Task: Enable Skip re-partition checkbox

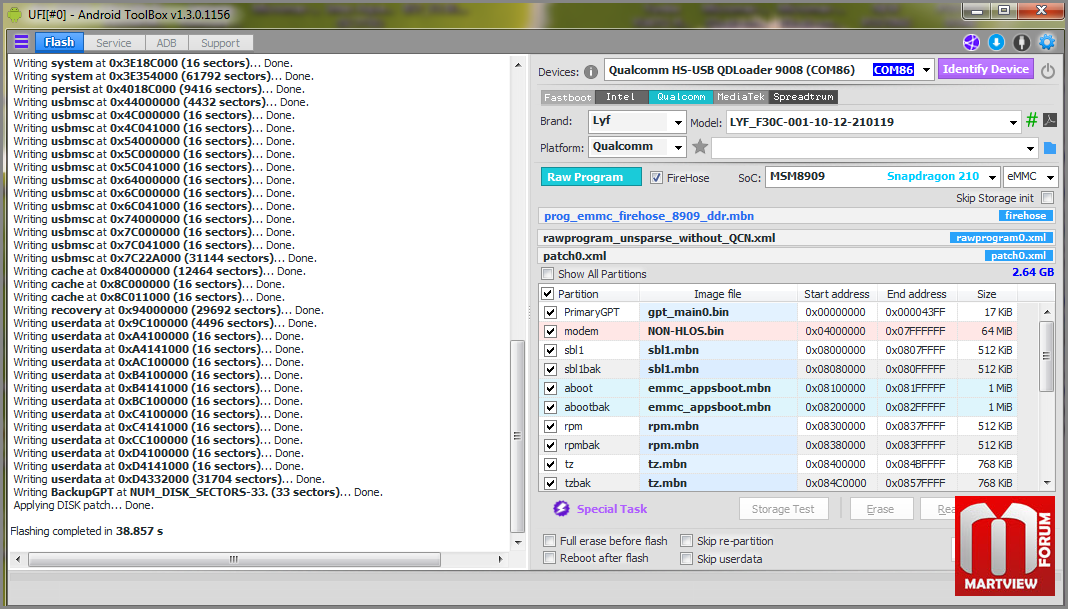Action: point(687,541)
